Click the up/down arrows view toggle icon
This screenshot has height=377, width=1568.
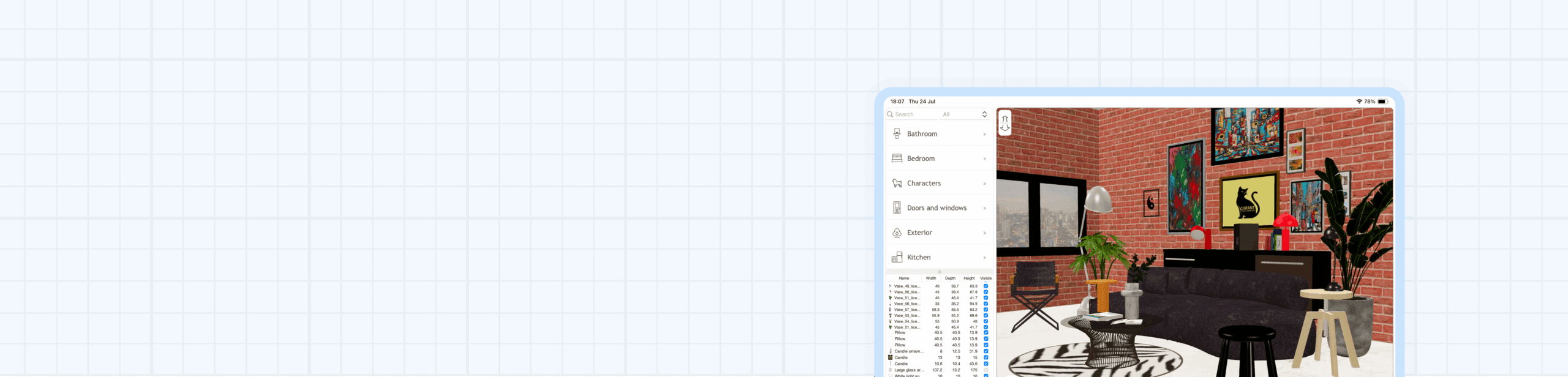coord(1005,123)
